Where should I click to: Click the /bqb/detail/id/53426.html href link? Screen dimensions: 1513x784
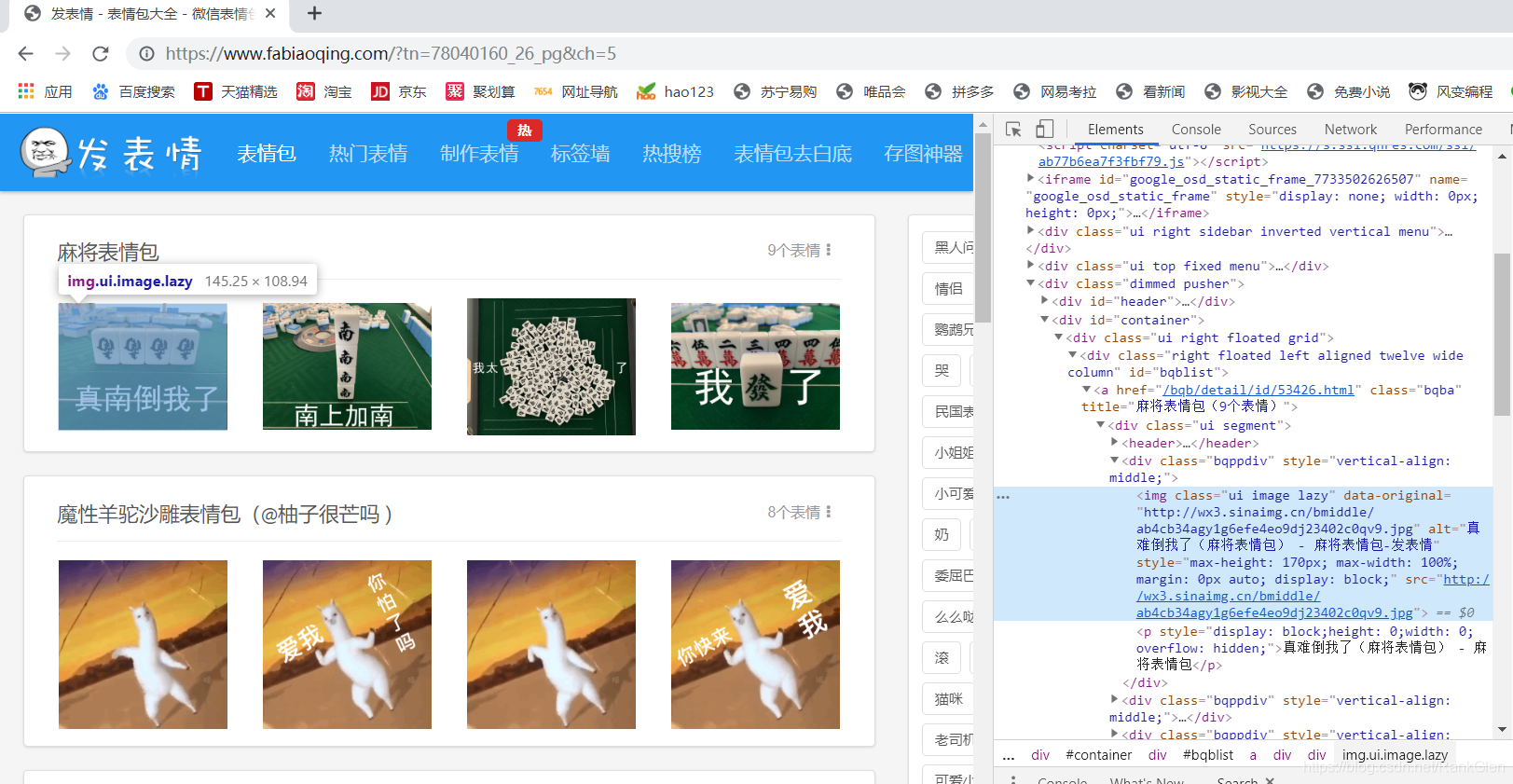coord(1258,390)
